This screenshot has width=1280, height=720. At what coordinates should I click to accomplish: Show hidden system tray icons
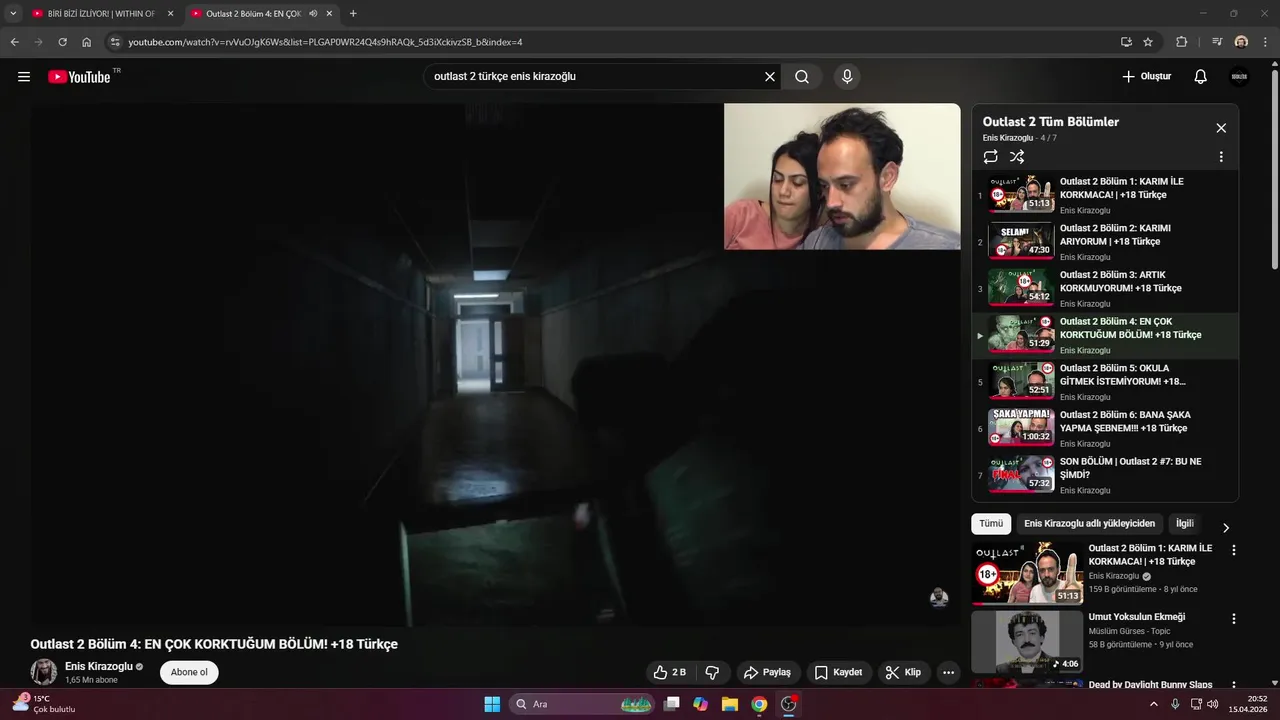(1156, 704)
